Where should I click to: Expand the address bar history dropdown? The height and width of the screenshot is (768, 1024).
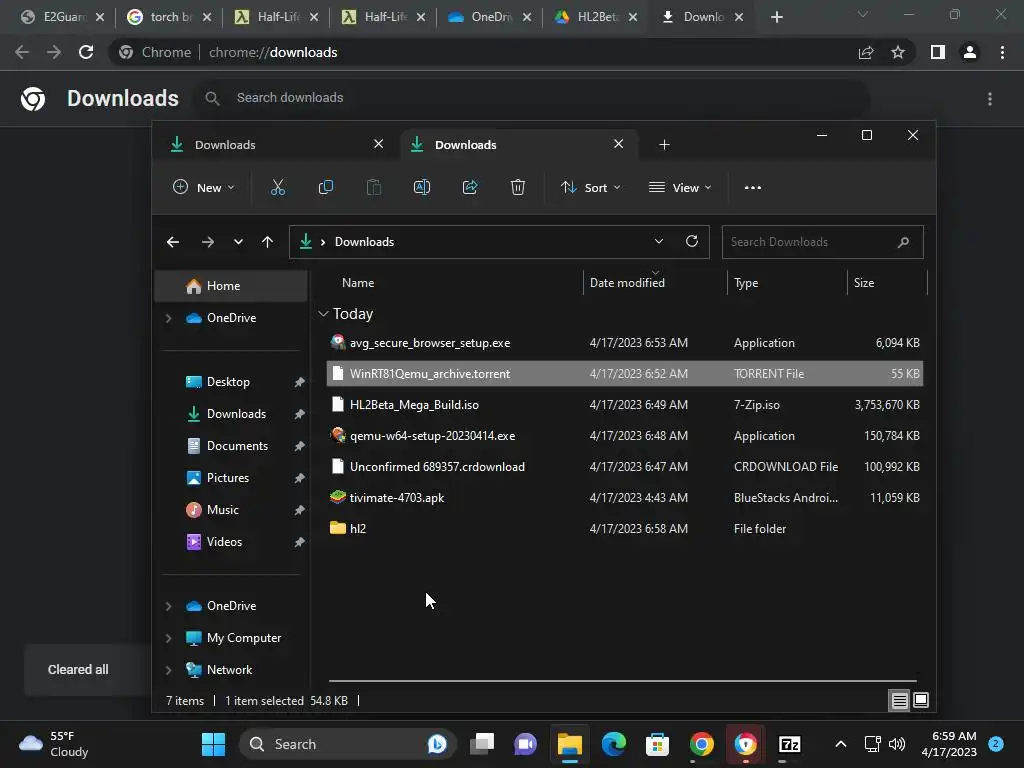click(659, 241)
